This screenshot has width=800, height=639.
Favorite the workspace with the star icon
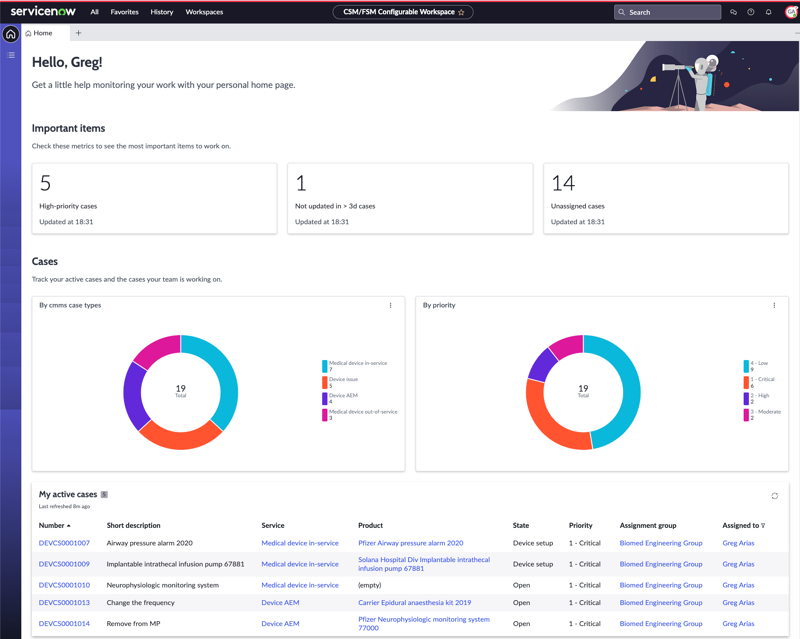click(461, 12)
